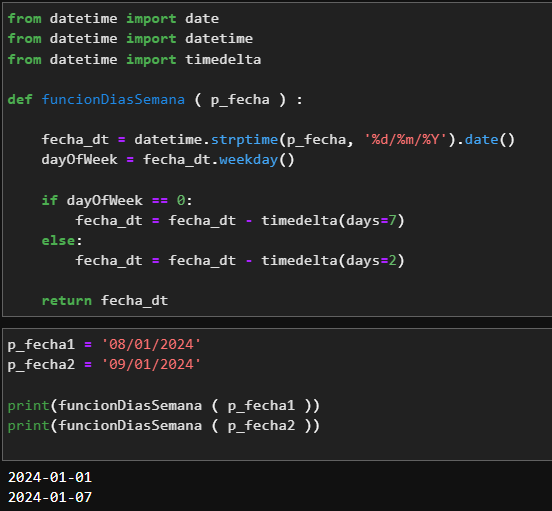Click the function name funcionDiasSemana in def line
The image size is (552, 511).
(x=113, y=100)
